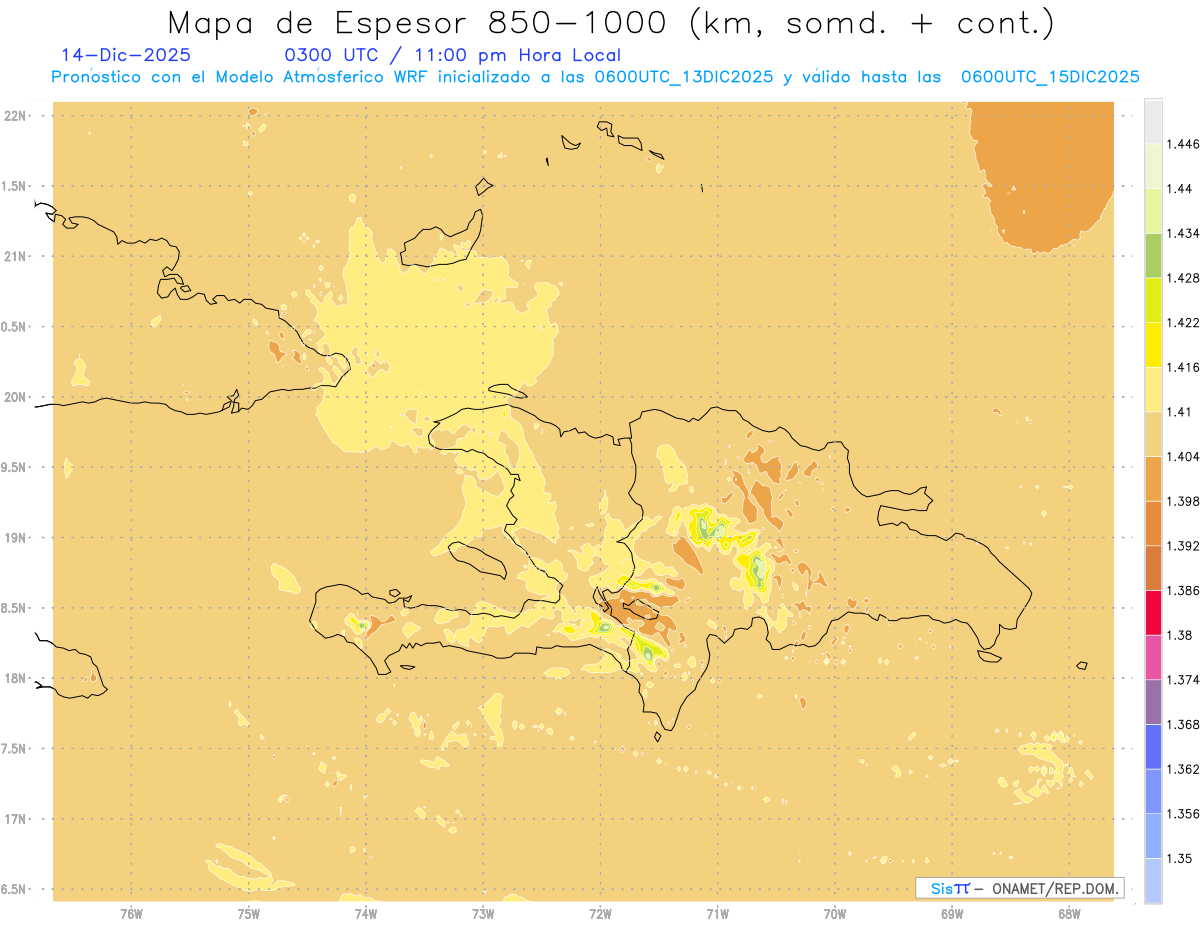Click the 22N latitude label
1200x927 pixels.
[14, 116]
